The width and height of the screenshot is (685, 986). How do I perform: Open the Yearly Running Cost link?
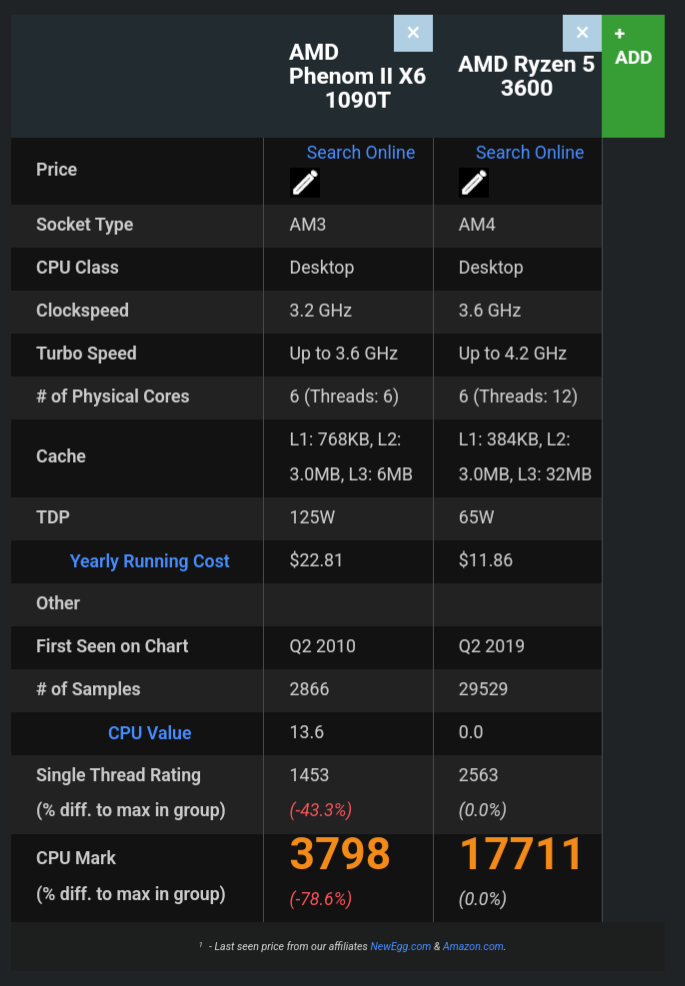[x=150, y=561]
